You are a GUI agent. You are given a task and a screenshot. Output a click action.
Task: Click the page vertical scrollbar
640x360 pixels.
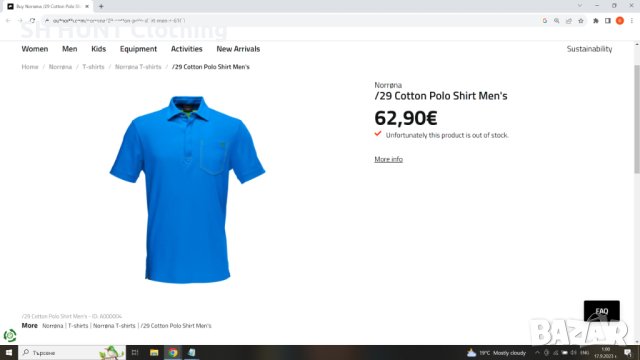(637, 118)
